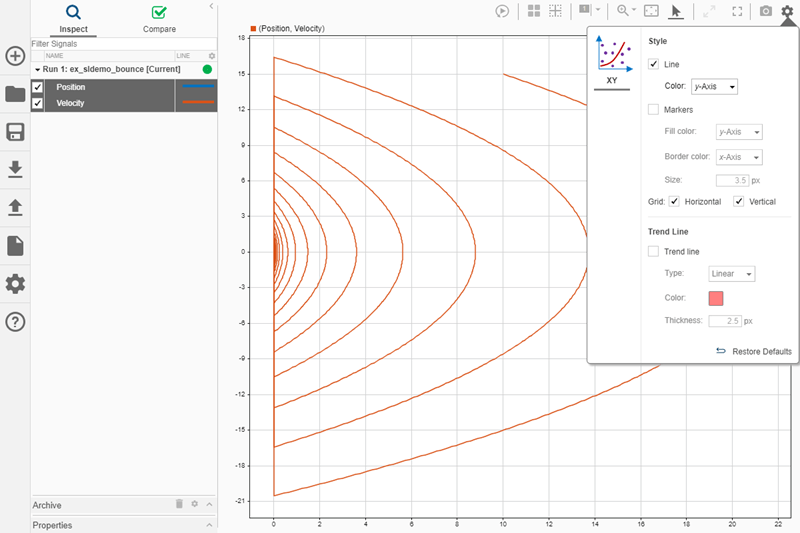Open preferences gear in left sidebar
The image size is (800, 533).
point(15,284)
